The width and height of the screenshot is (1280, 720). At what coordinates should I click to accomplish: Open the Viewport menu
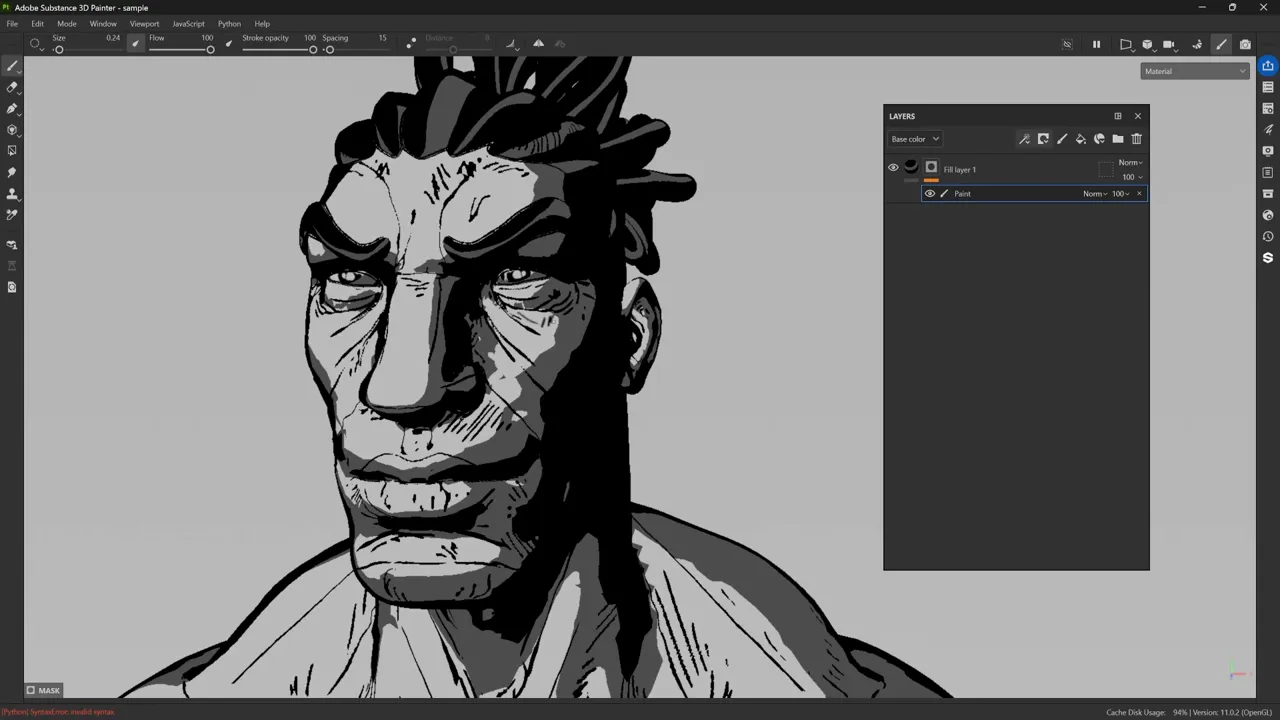(144, 23)
